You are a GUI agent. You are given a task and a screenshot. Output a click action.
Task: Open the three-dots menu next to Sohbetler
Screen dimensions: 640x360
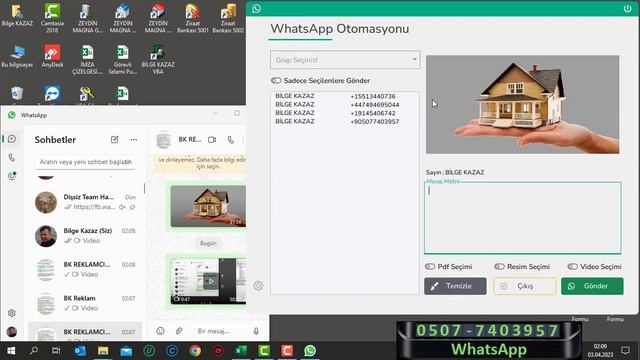134,140
